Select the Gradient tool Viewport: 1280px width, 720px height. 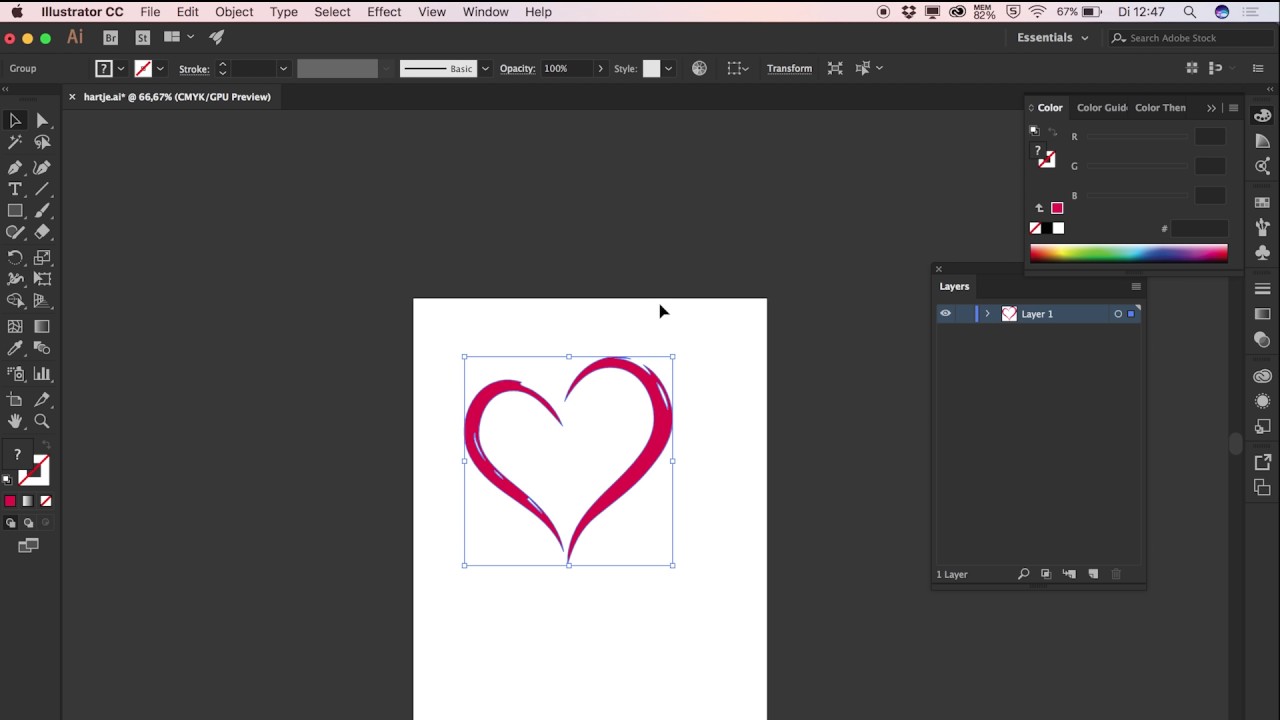42,326
